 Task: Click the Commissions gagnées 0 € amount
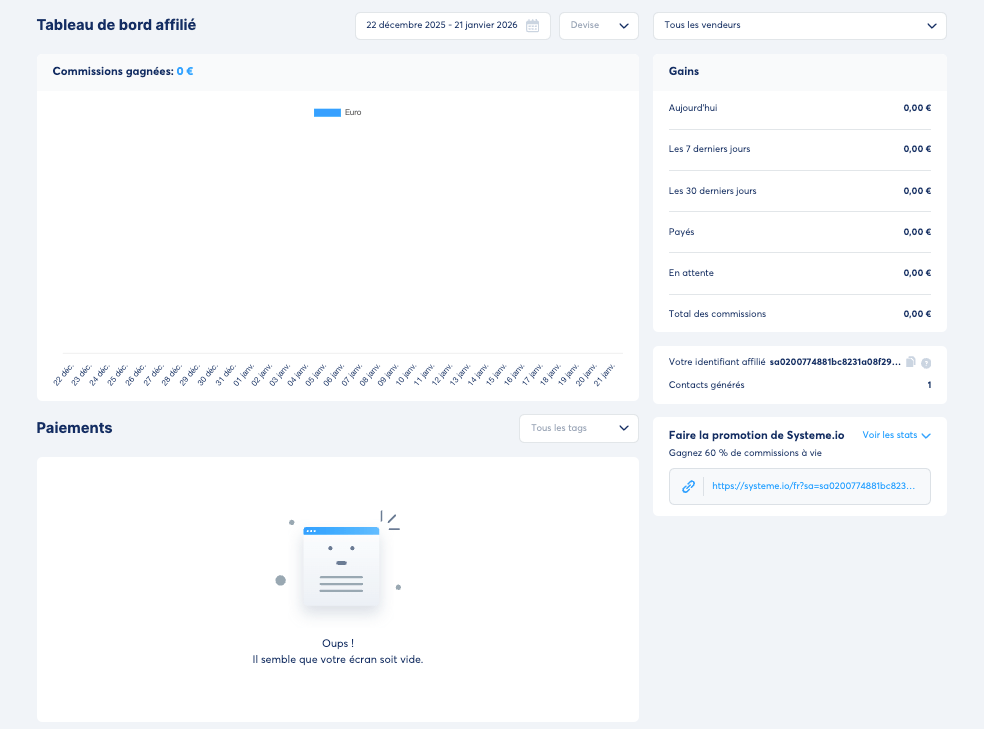pos(185,72)
